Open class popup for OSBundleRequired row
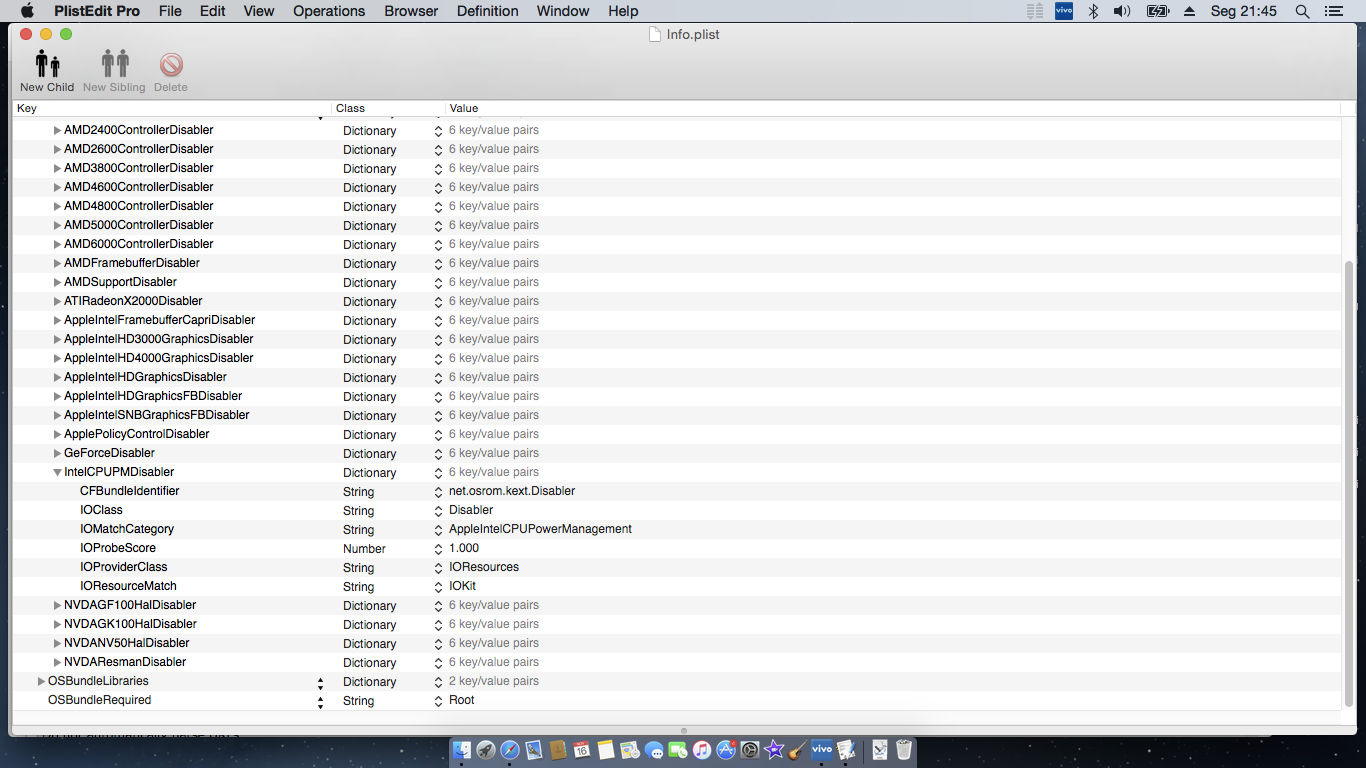 438,701
